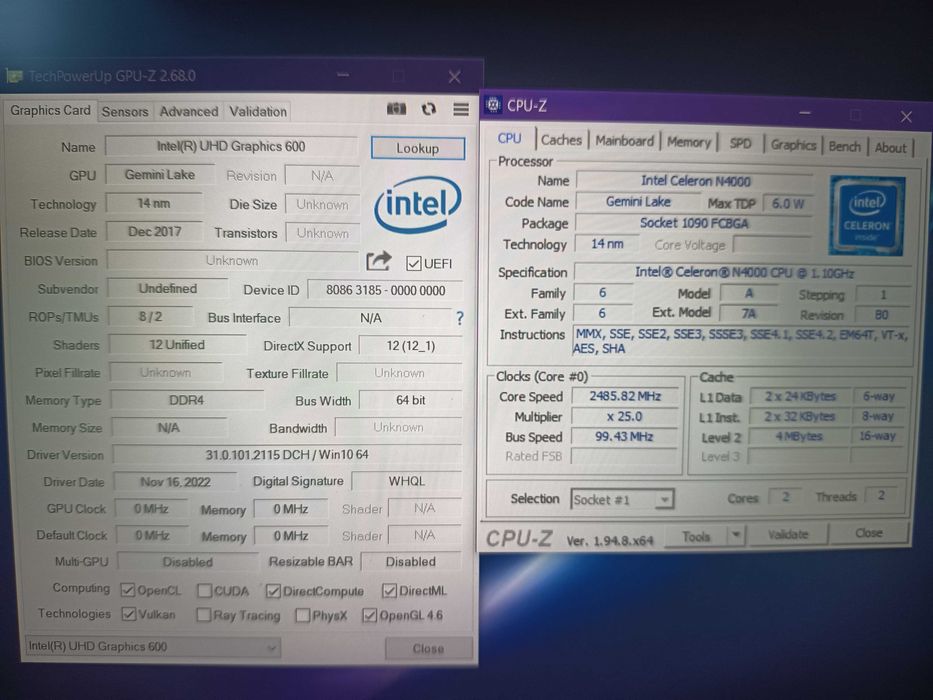Click the Release Date value Dec 2017
933x700 pixels.
point(154,232)
